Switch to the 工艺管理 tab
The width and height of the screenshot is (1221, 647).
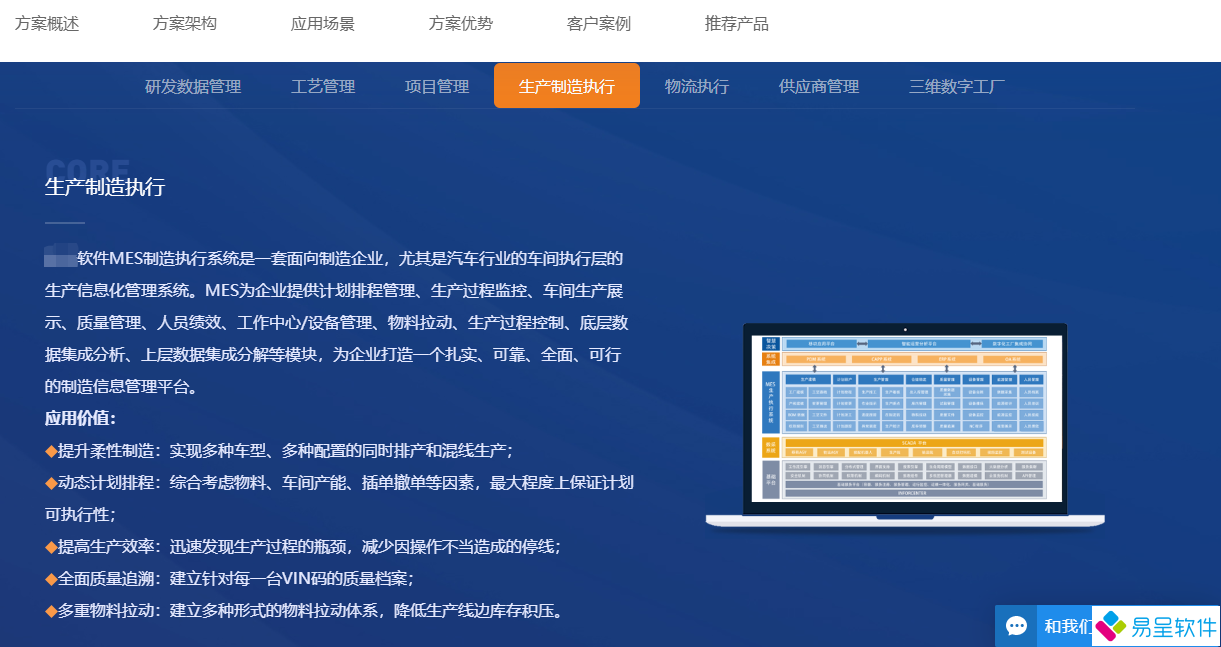point(323,86)
